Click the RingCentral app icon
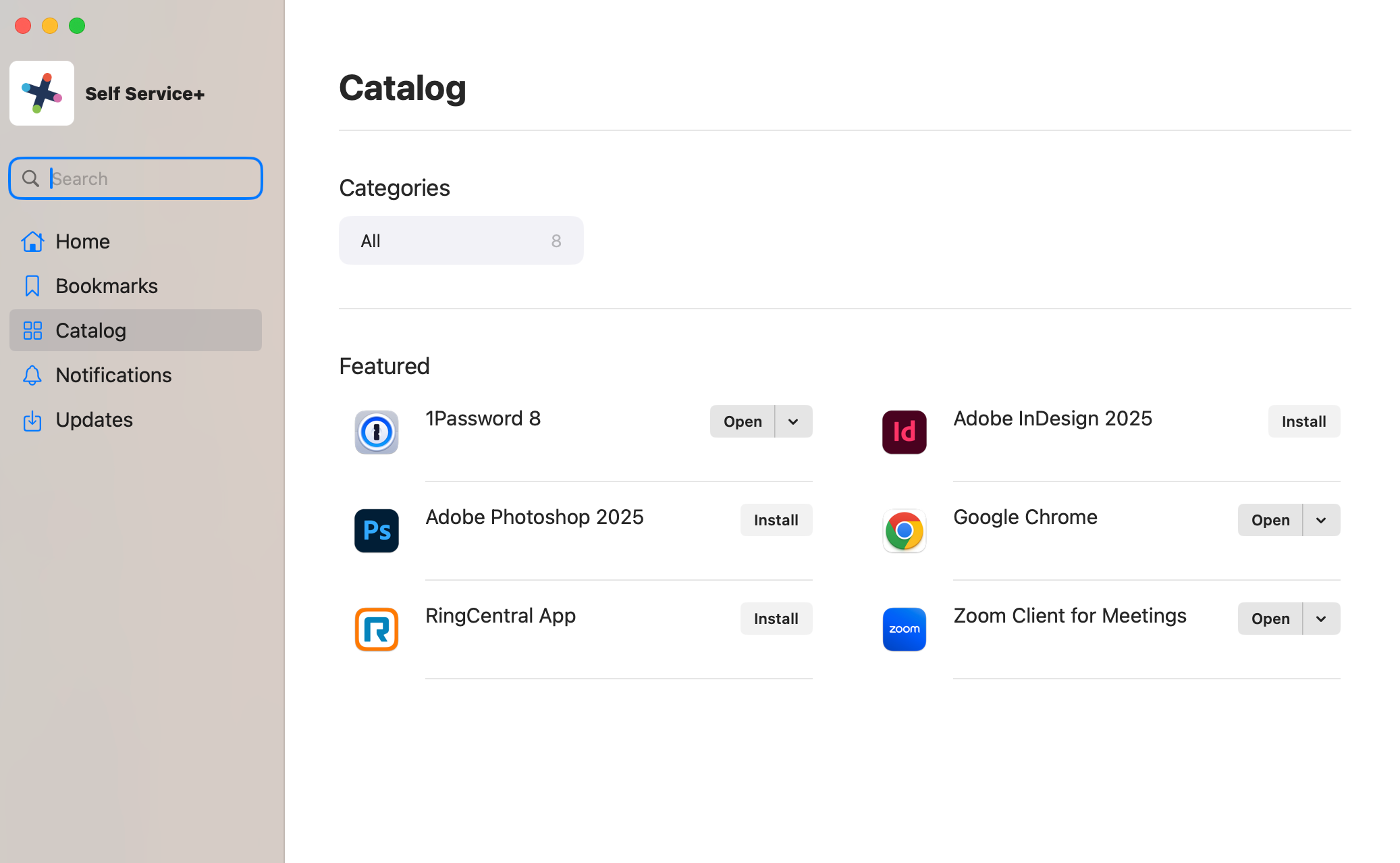Viewport: 1400px width, 863px height. pyautogui.click(x=377, y=629)
